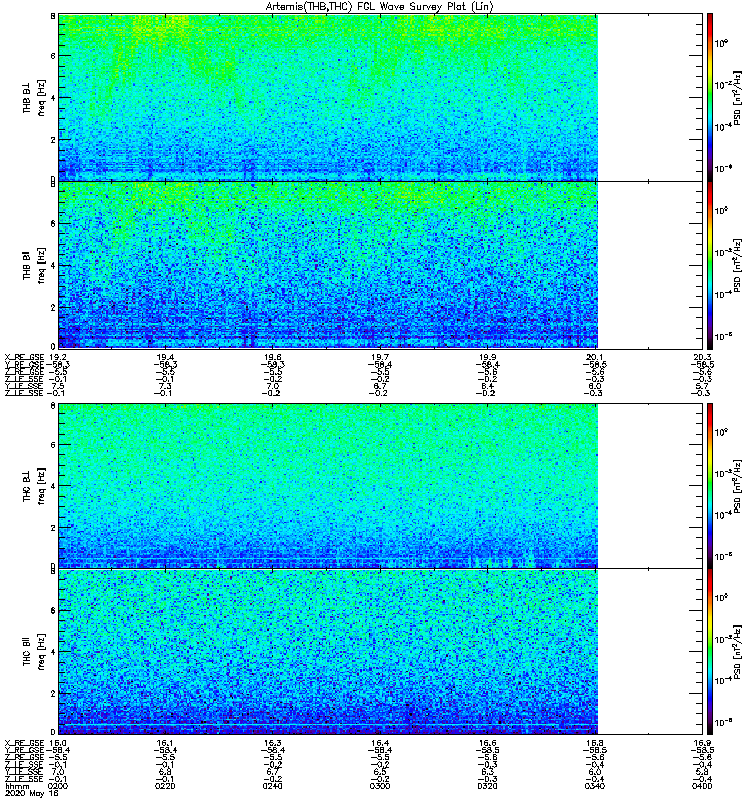Click the '8' frequency tick of the THB B⊥ panel
The image size is (750, 800).
pos(53,16)
